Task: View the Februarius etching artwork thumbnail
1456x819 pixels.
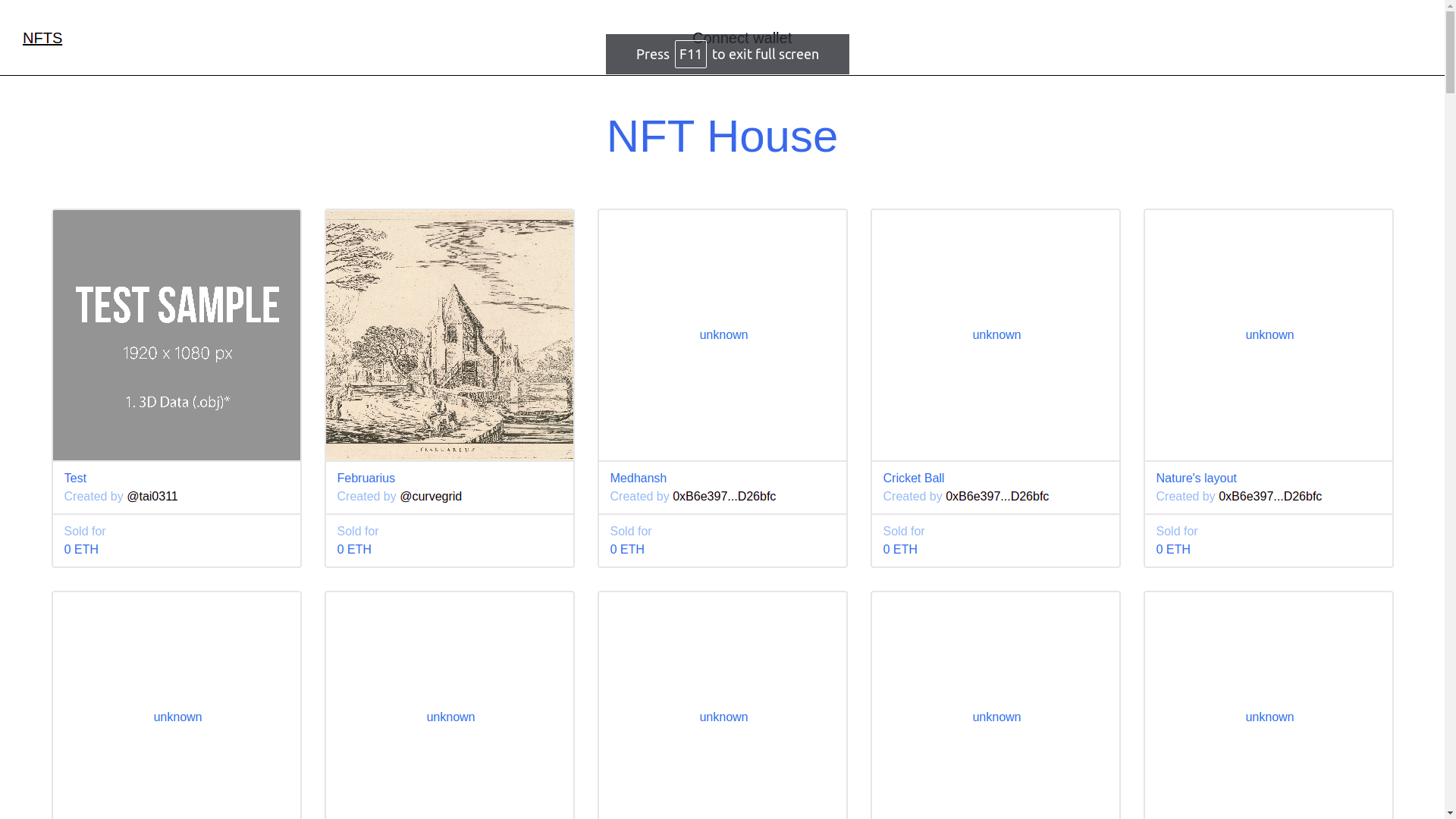Action: (449, 335)
